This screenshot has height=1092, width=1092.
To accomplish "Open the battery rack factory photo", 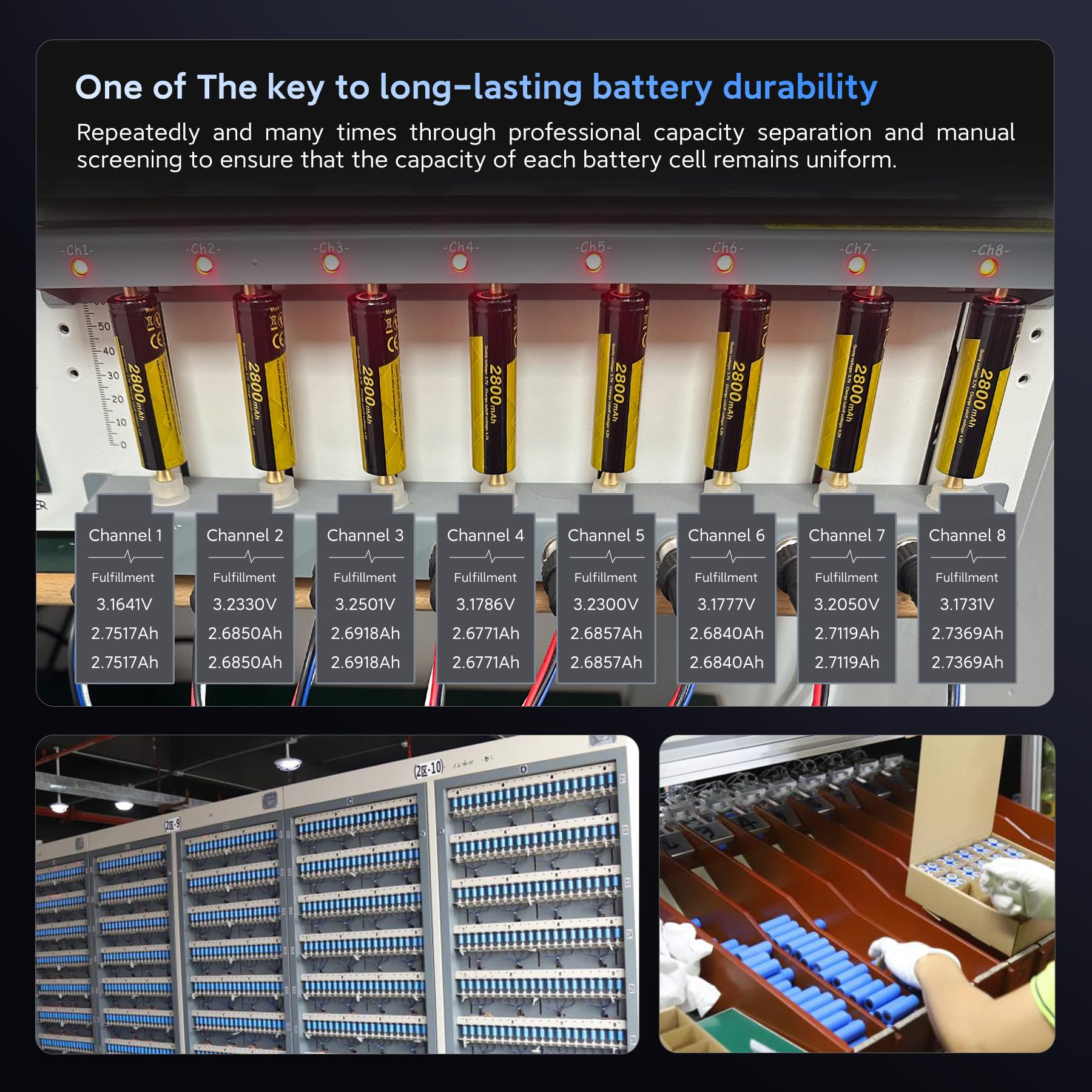I will click(337, 894).
